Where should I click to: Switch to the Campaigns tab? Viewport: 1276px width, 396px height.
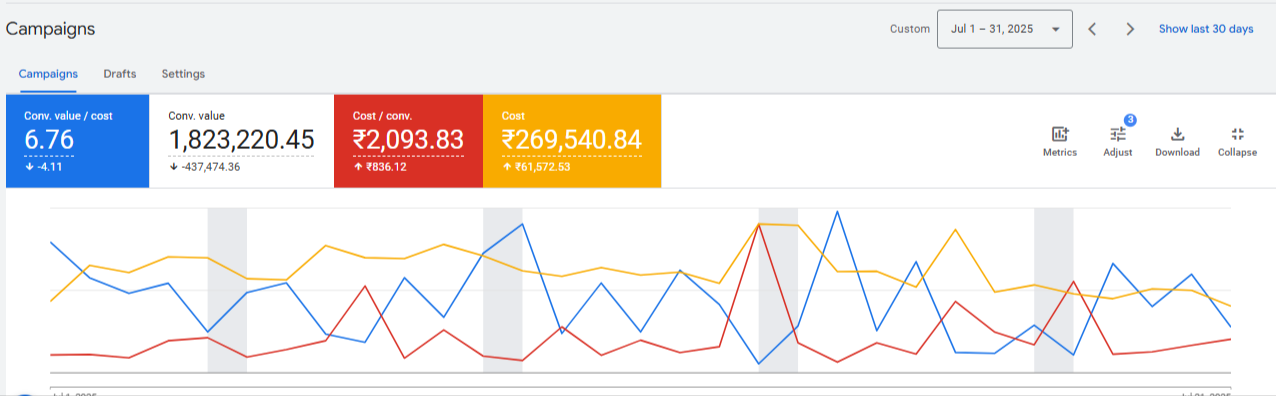click(48, 74)
